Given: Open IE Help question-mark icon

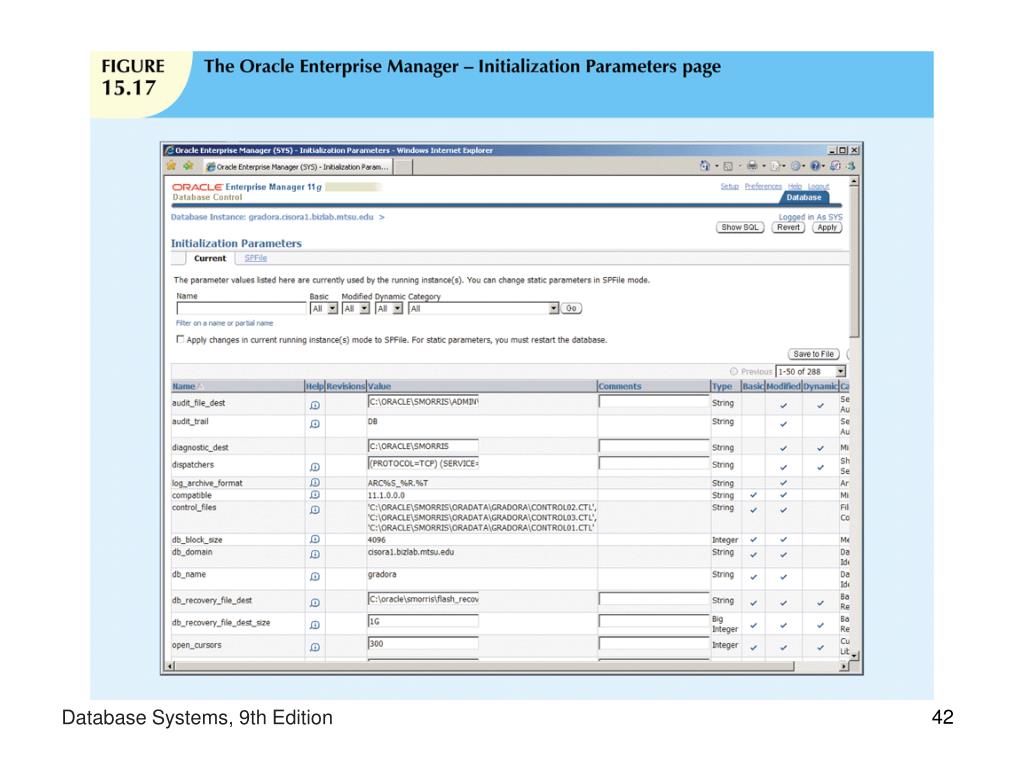Looking at the screenshot, I should [816, 166].
